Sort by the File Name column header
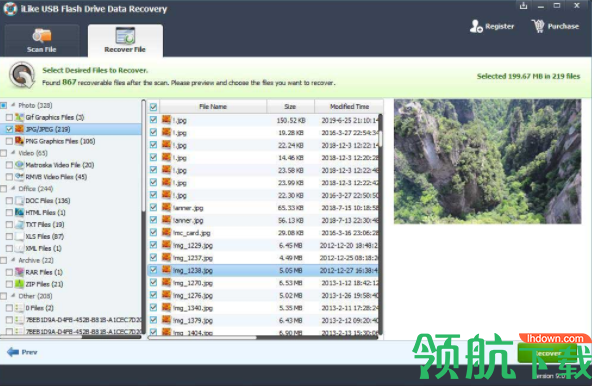The height and width of the screenshot is (386, 592). tap(213, 107)
